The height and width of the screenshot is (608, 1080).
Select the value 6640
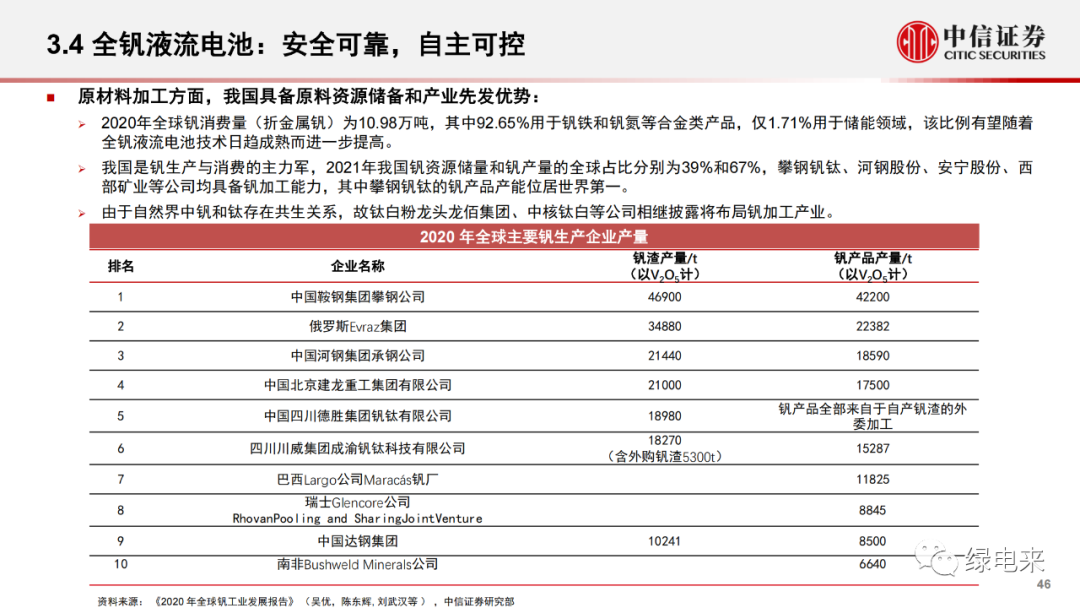[x=873, y=565]
